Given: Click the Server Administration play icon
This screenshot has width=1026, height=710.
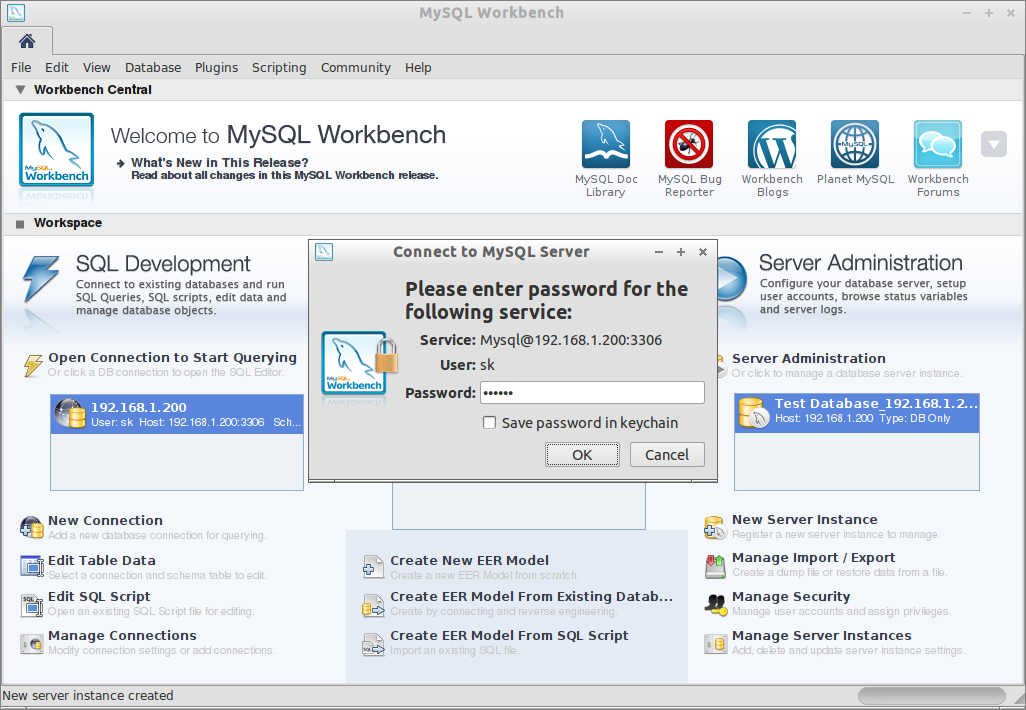Looking at the screenshot, I should (732, 279).
